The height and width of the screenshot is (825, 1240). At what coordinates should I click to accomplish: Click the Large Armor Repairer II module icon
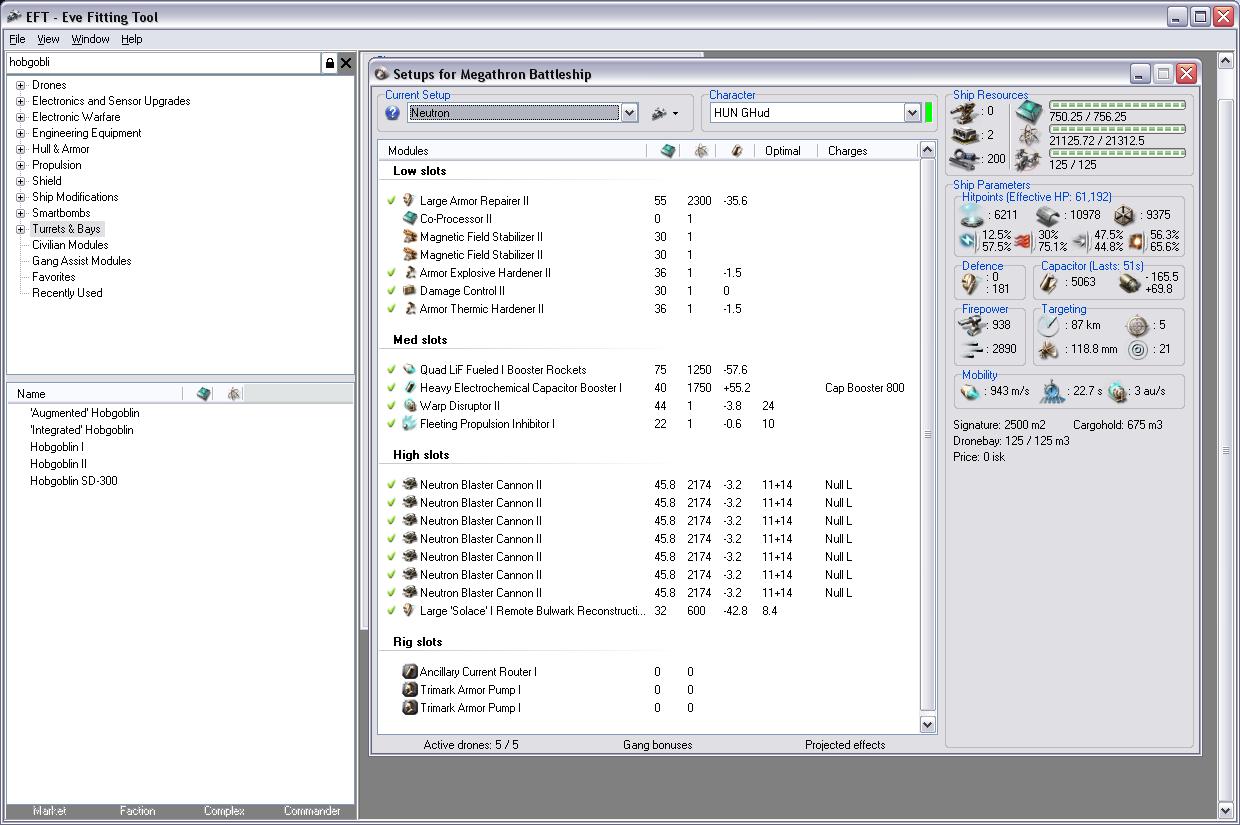(x=409, y=201)
